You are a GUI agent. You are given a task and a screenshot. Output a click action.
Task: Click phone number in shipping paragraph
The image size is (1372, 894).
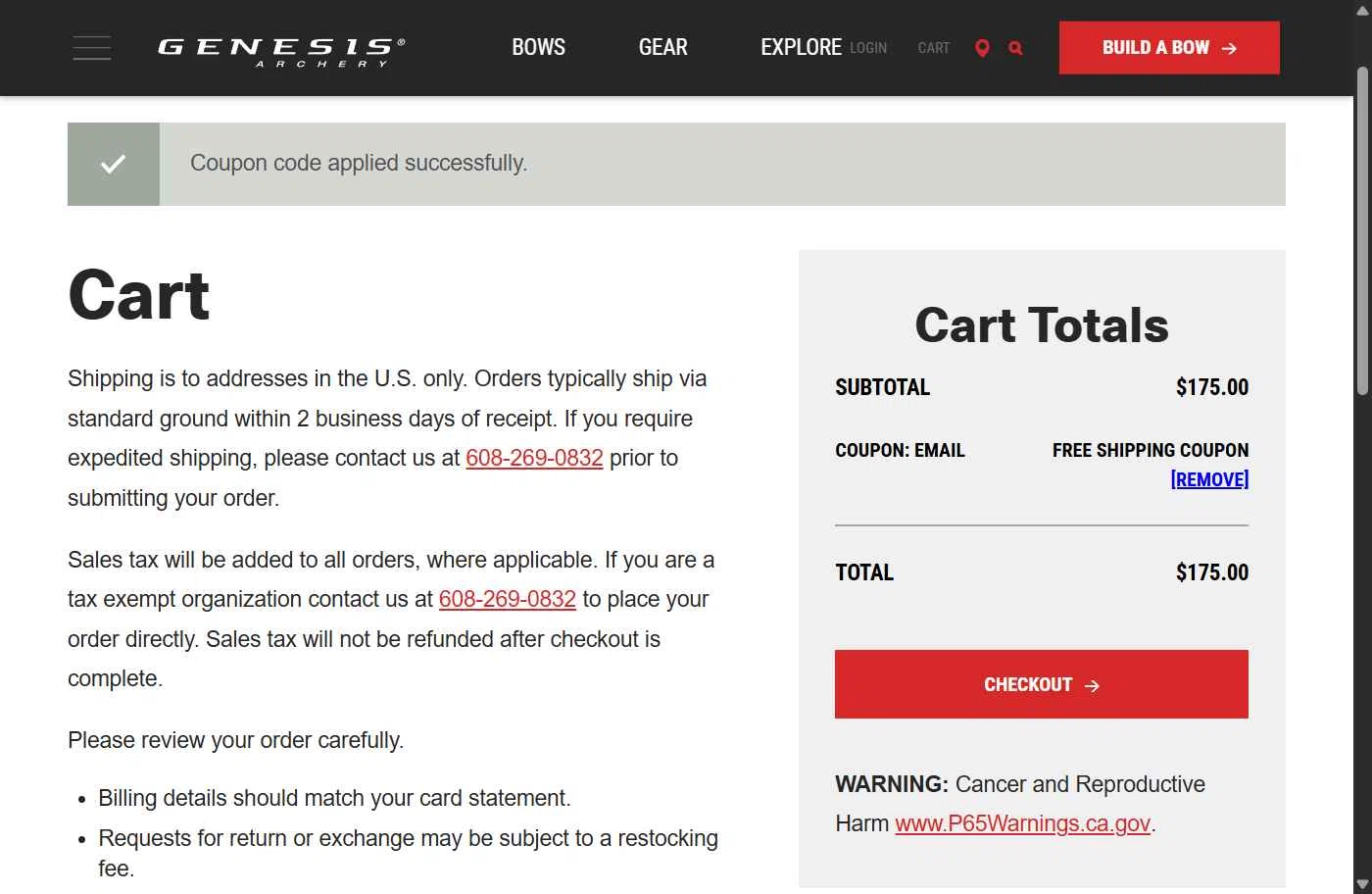click(x=534, y=458)
